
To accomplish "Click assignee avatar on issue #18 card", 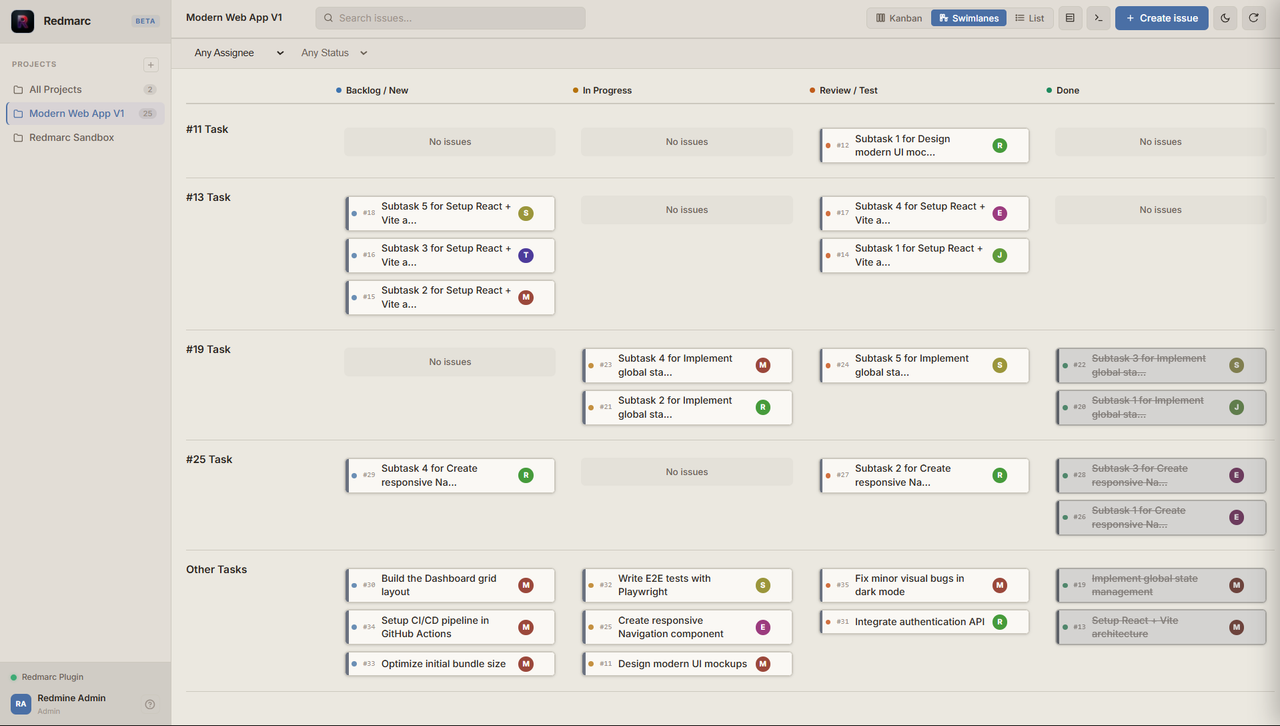I will coord(526,213).
